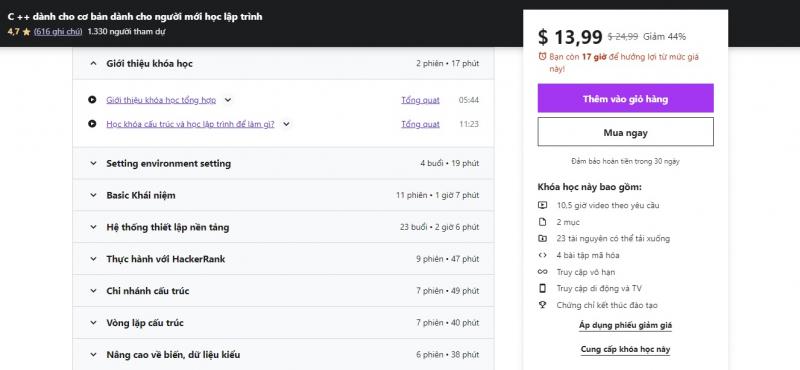
Task: Open the (616 ghi chú) reviews link
Action: [x=58, y=31]
